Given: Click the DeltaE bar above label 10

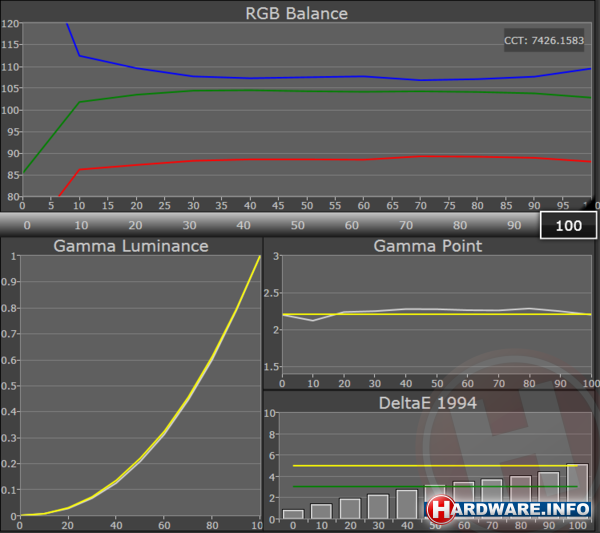Looking at the screenshot, I should point(321,511).
